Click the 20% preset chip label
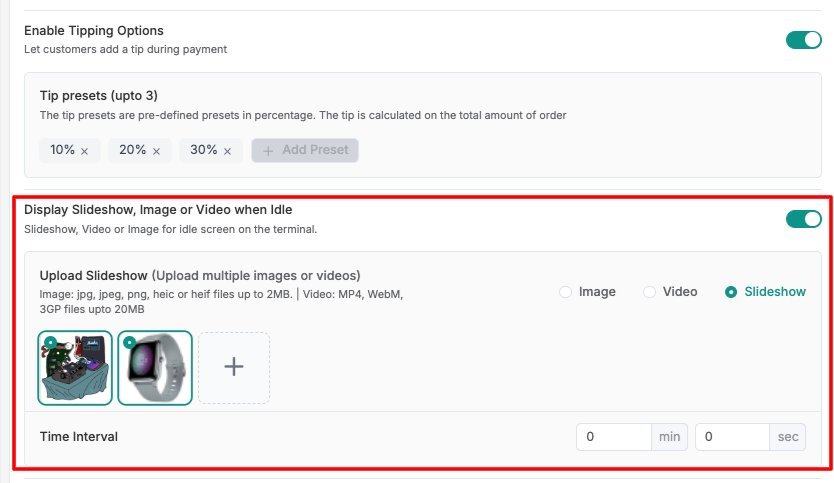The width and height of the screenshot is (834, 483). tap(133, 150)
